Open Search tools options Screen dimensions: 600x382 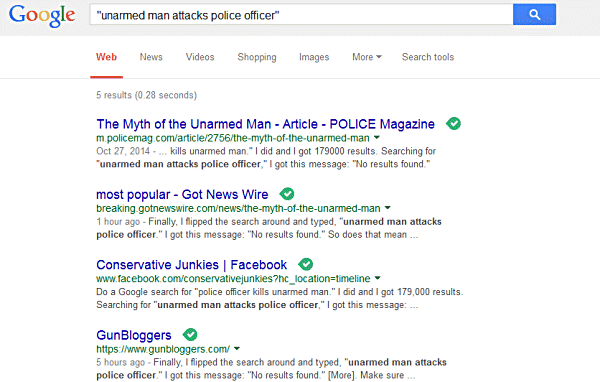[x=428, y=57]
